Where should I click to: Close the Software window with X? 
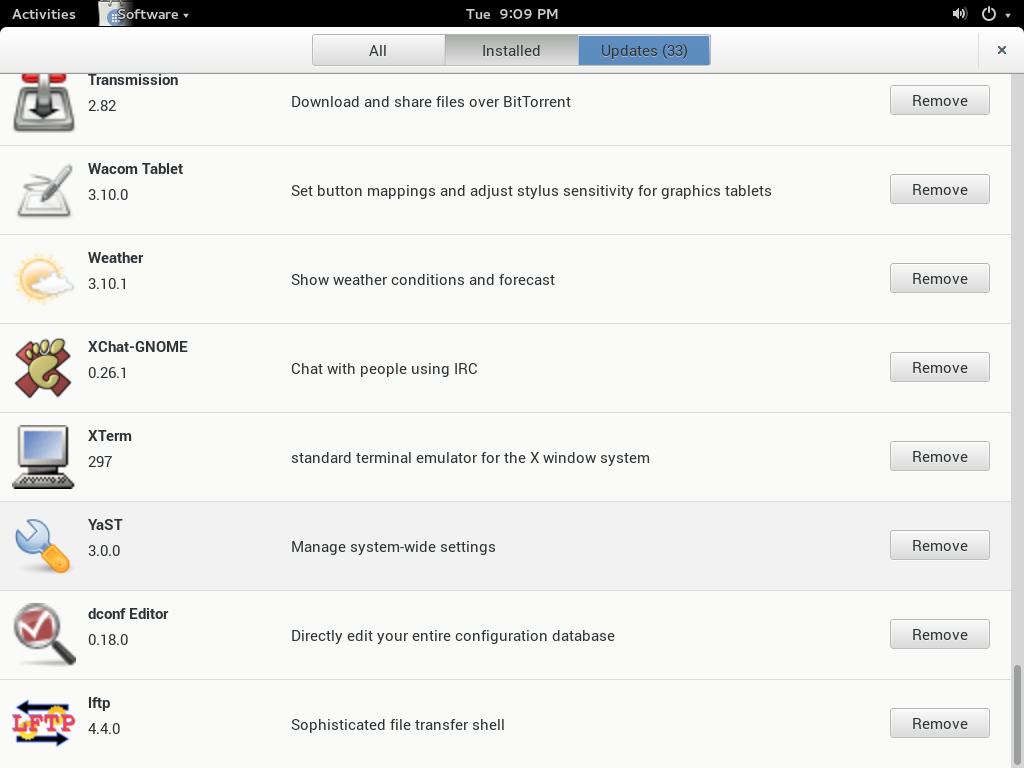pos(1002,50)
